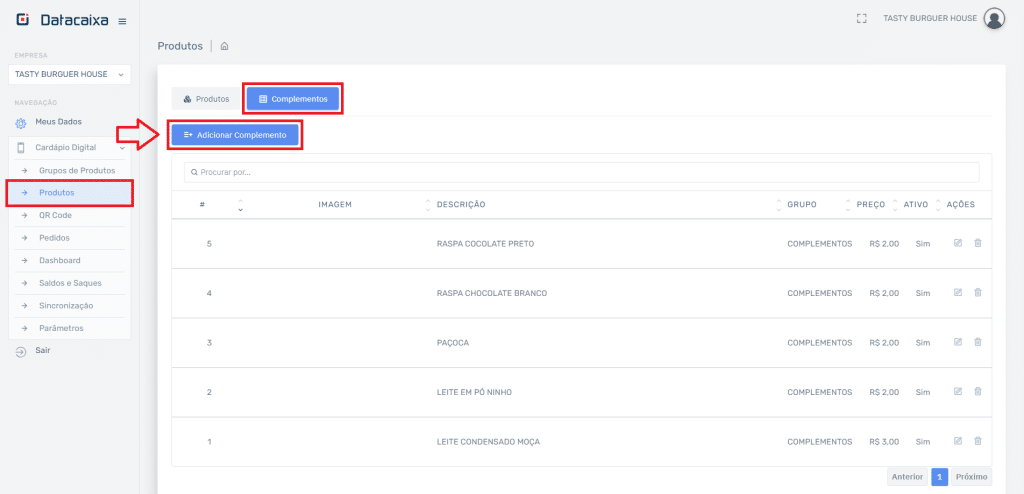Toggle fullscreen mode icon in header
This screenshot has height=494, width=1024.
coord(861,18)
